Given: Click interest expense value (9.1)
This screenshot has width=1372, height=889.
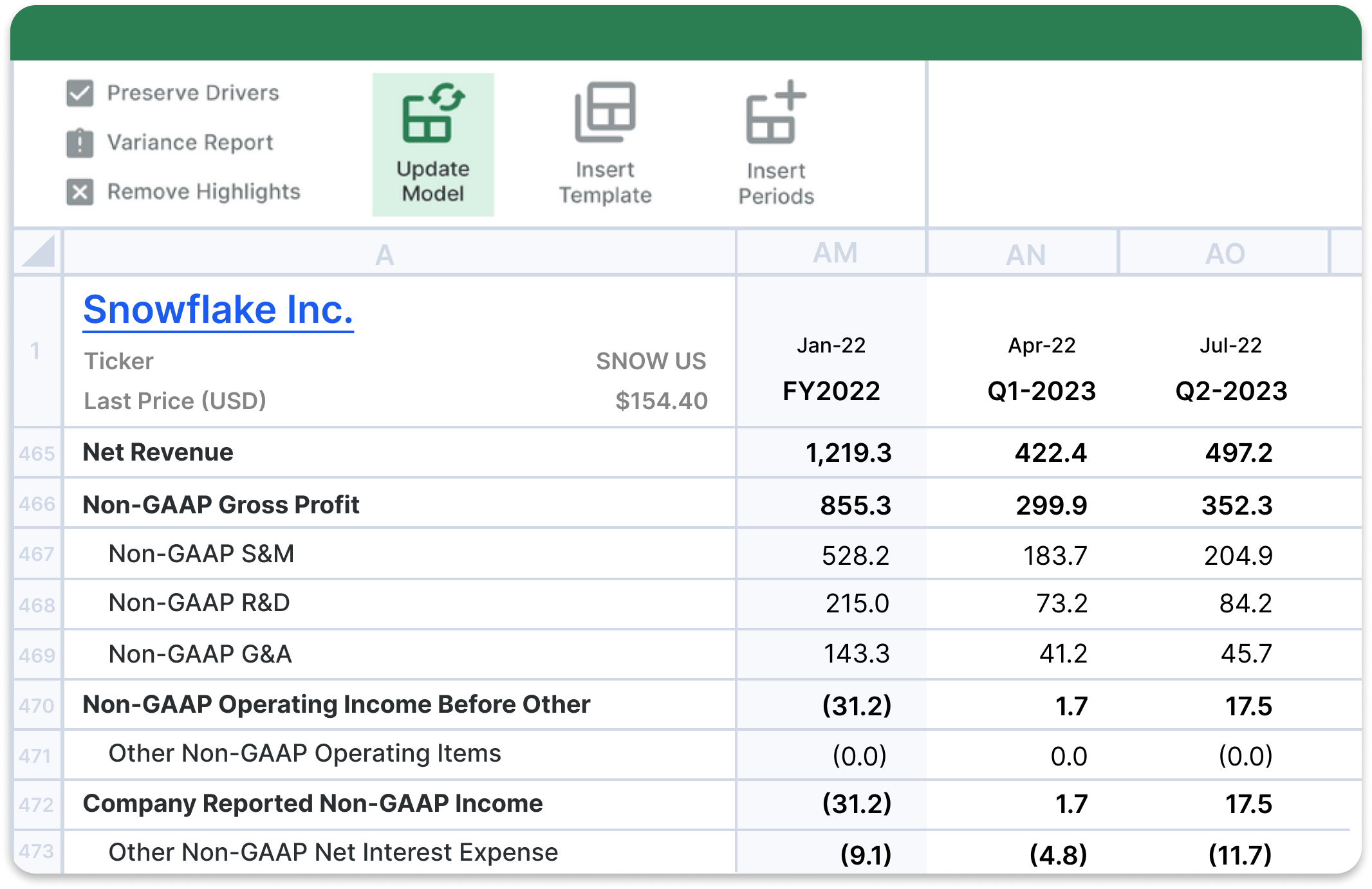Looking at the screenshot, I should [x=866, y=854].
